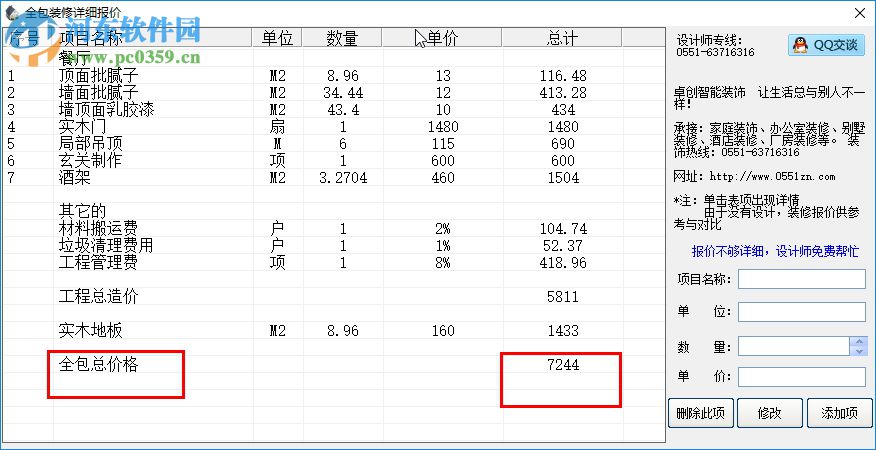The image size is (876, 450).
Task: Click the 报价不够详细，设计师免费帮忙 link
Action: coord(775,252)
